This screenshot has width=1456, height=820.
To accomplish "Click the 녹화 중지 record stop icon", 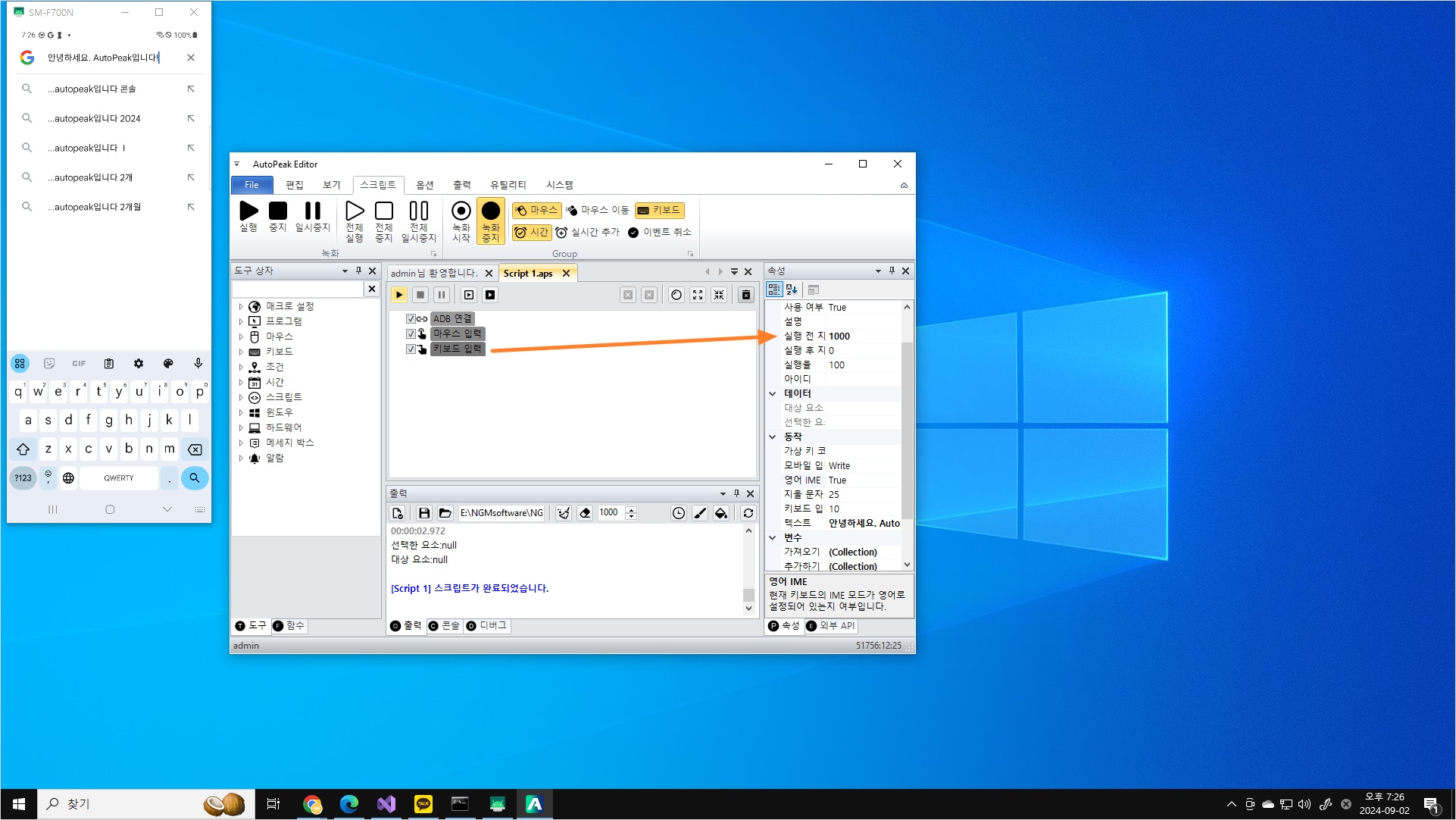I will click(x=490, y=211).
